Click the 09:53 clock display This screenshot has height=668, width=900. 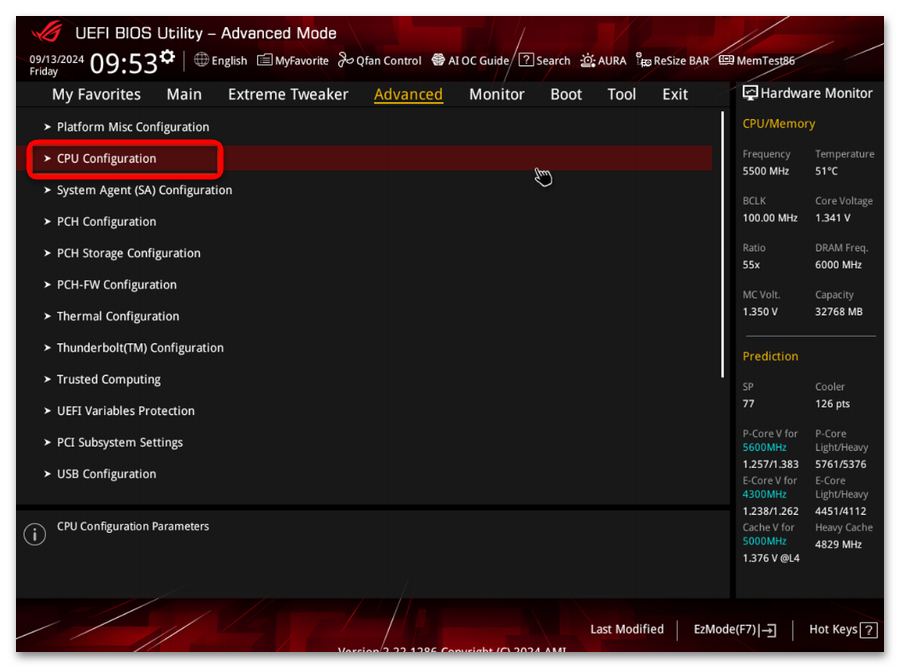[x=123, y=63]
